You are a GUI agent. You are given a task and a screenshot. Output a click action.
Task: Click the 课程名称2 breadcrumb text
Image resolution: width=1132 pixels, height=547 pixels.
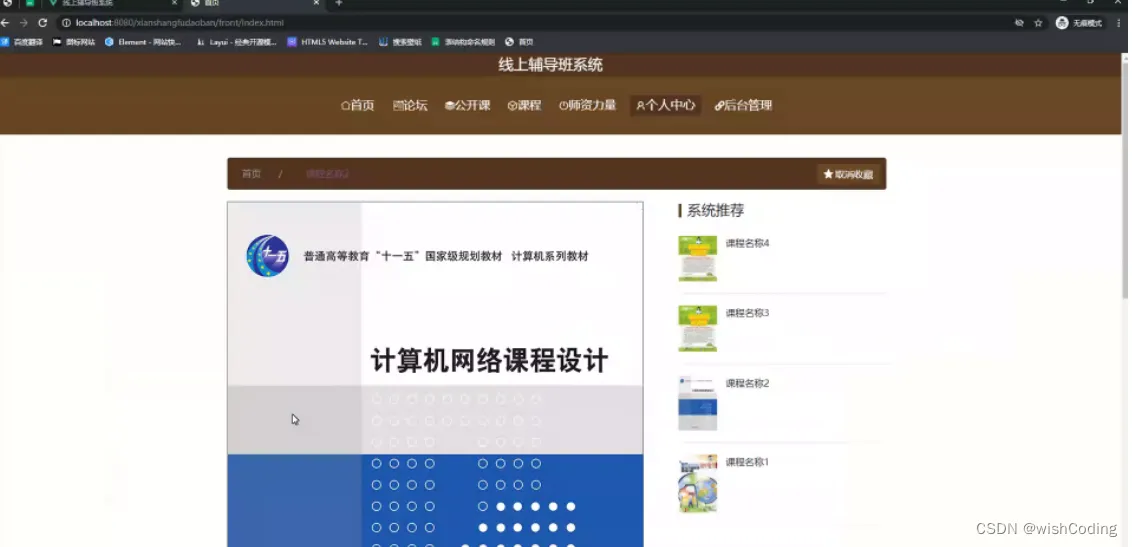328,174
